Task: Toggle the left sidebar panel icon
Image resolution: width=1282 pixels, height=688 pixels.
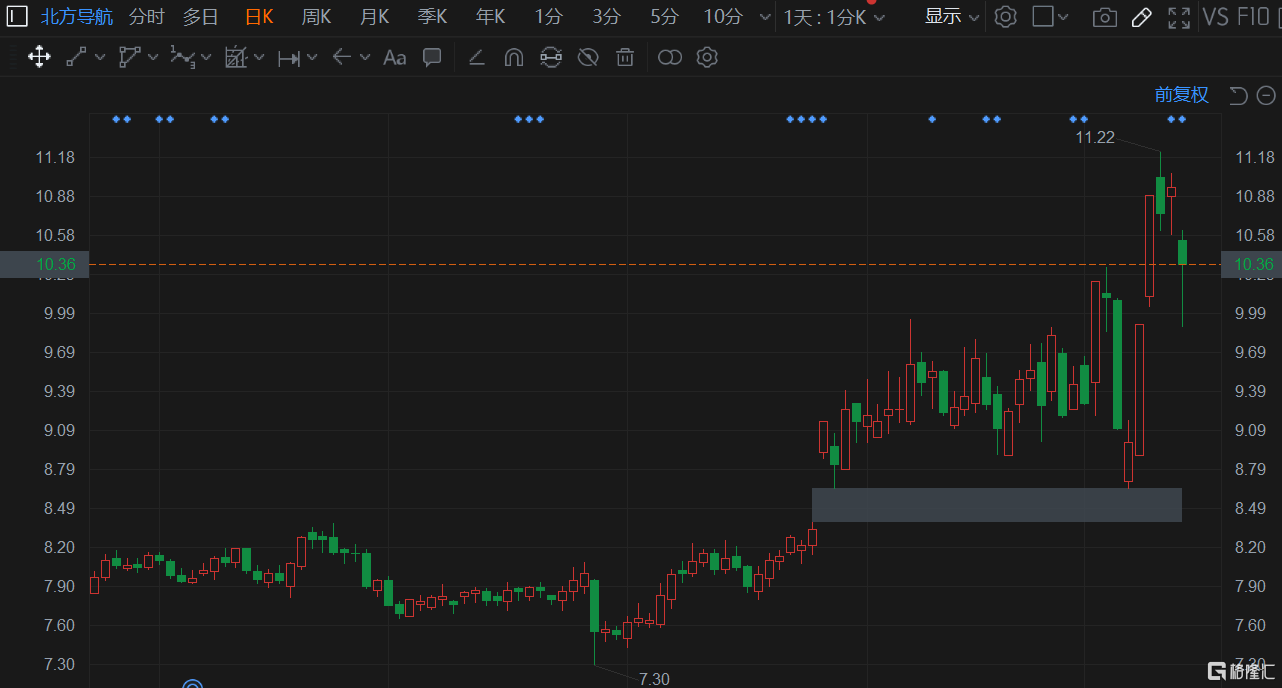Action: coord(17,16)
